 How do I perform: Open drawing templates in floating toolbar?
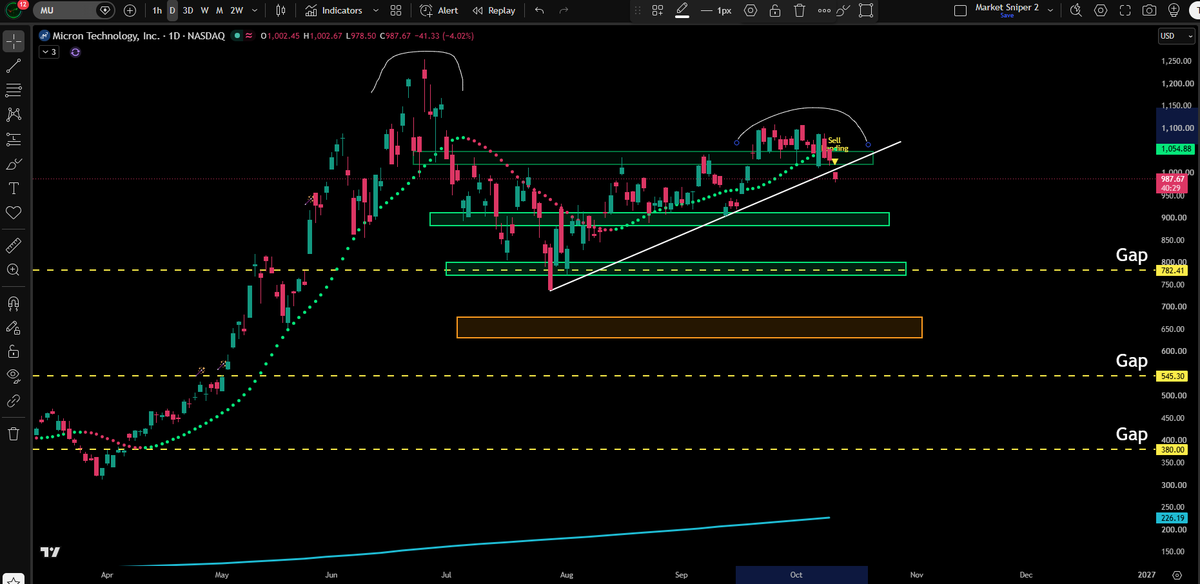[658, 10]
